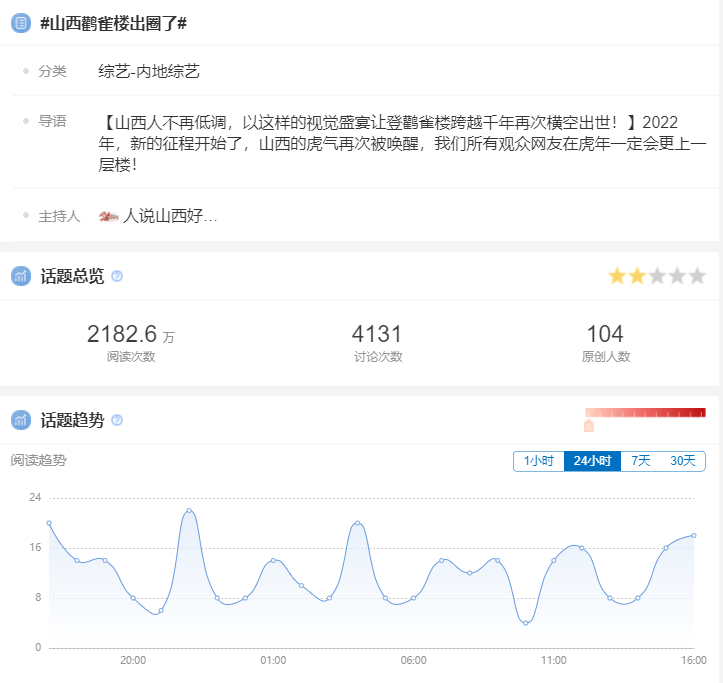This screenshot has height=683, width=723.
Task: Click the 导语 description paragraph
Action: (402, 143)
